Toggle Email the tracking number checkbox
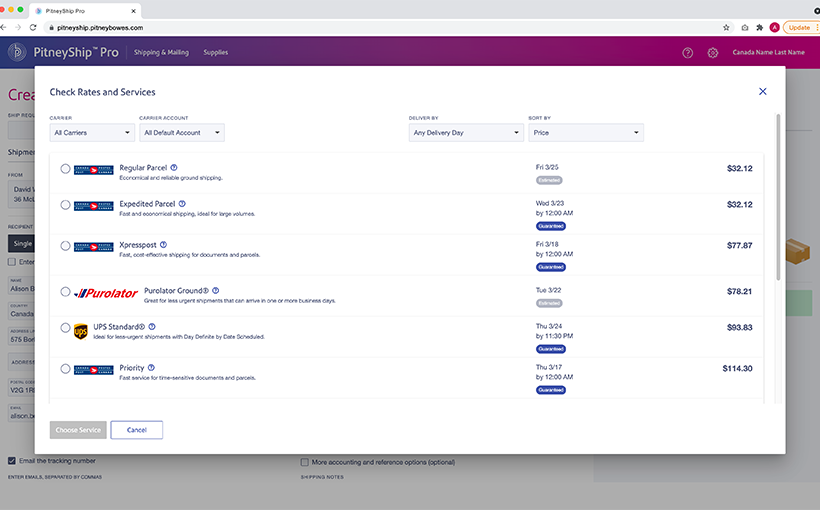 point(12,461)
